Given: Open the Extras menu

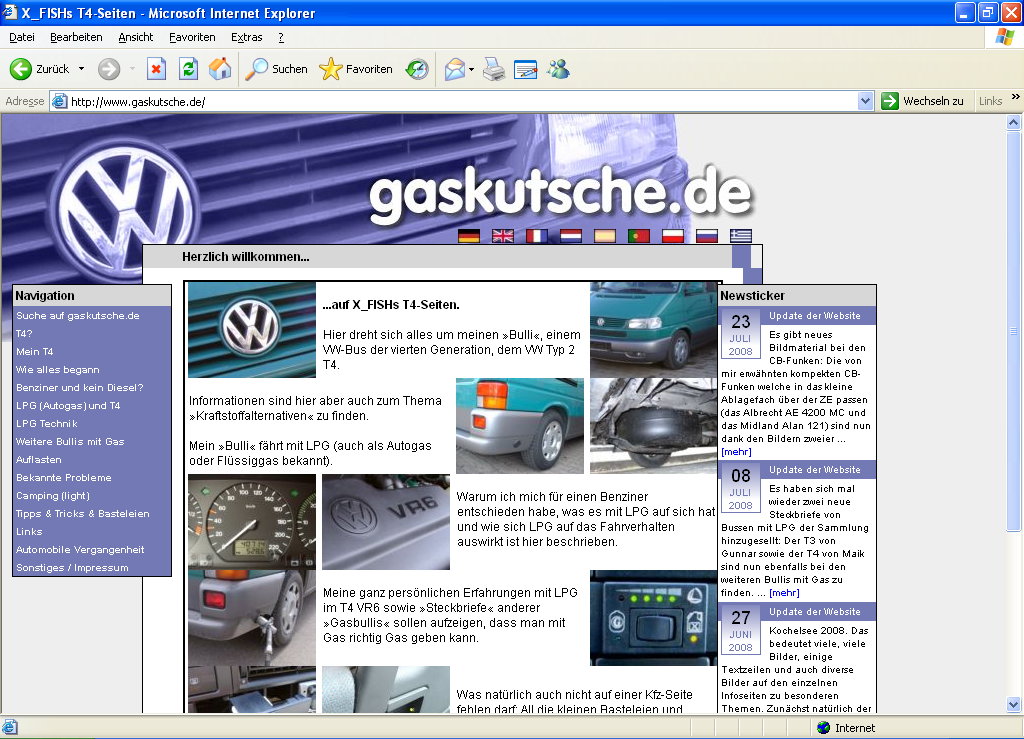Looking at the screenshot, I should click(247, 37).
